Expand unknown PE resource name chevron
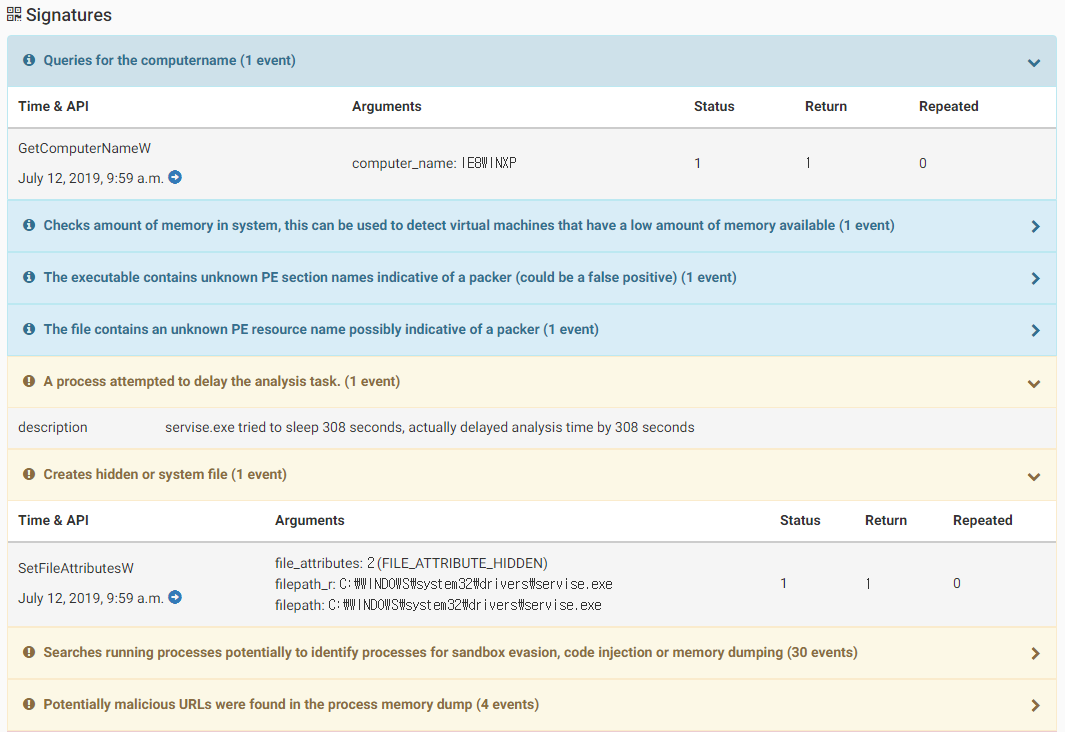The width and height of the screenshot is (1065, 732). click(x=1035, y=330)
